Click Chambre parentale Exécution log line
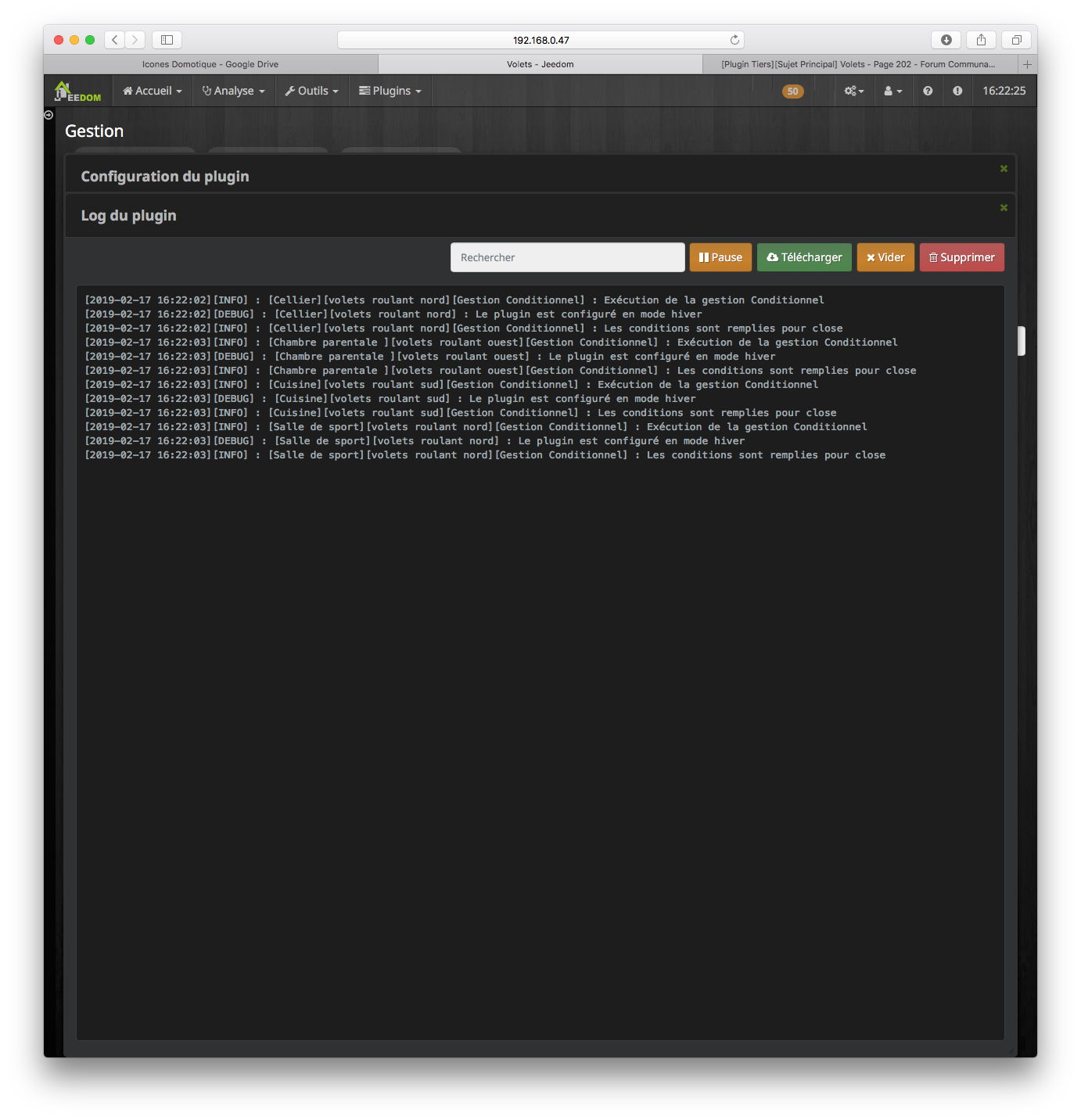The height and width of the screenshot is (1120, 1081). (491, 343)
